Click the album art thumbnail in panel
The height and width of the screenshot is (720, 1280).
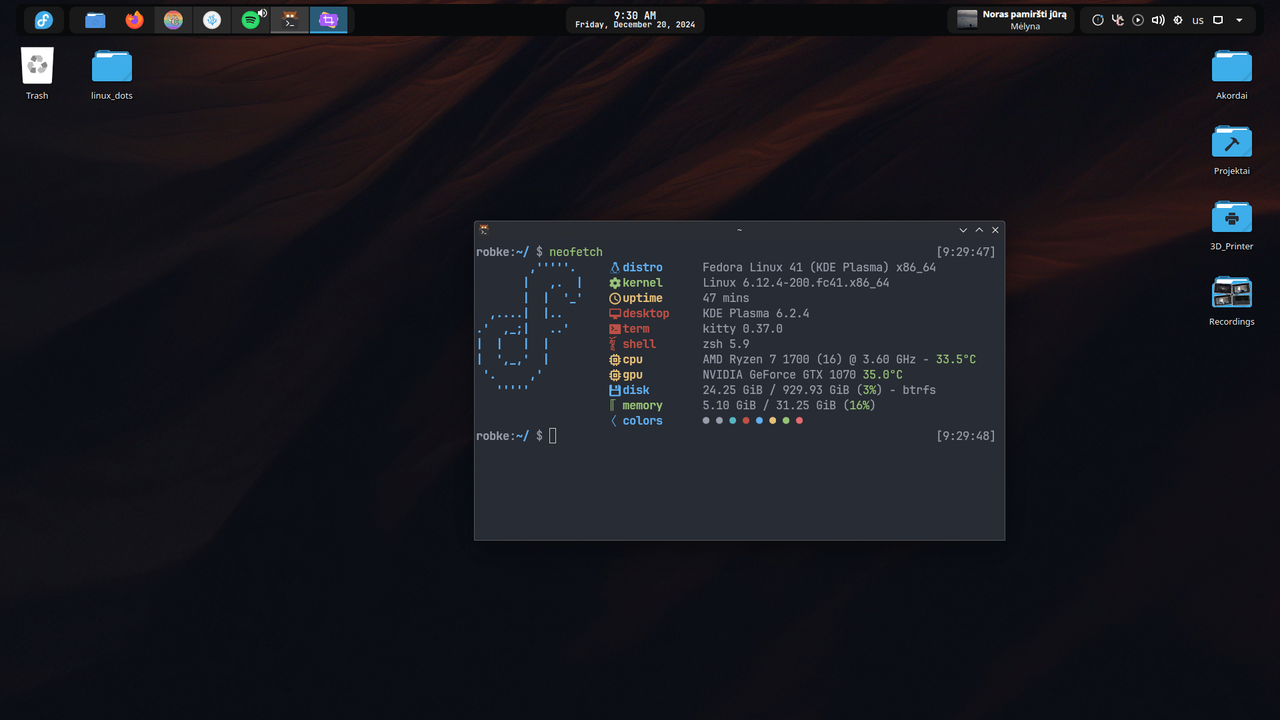coord(966,20)
